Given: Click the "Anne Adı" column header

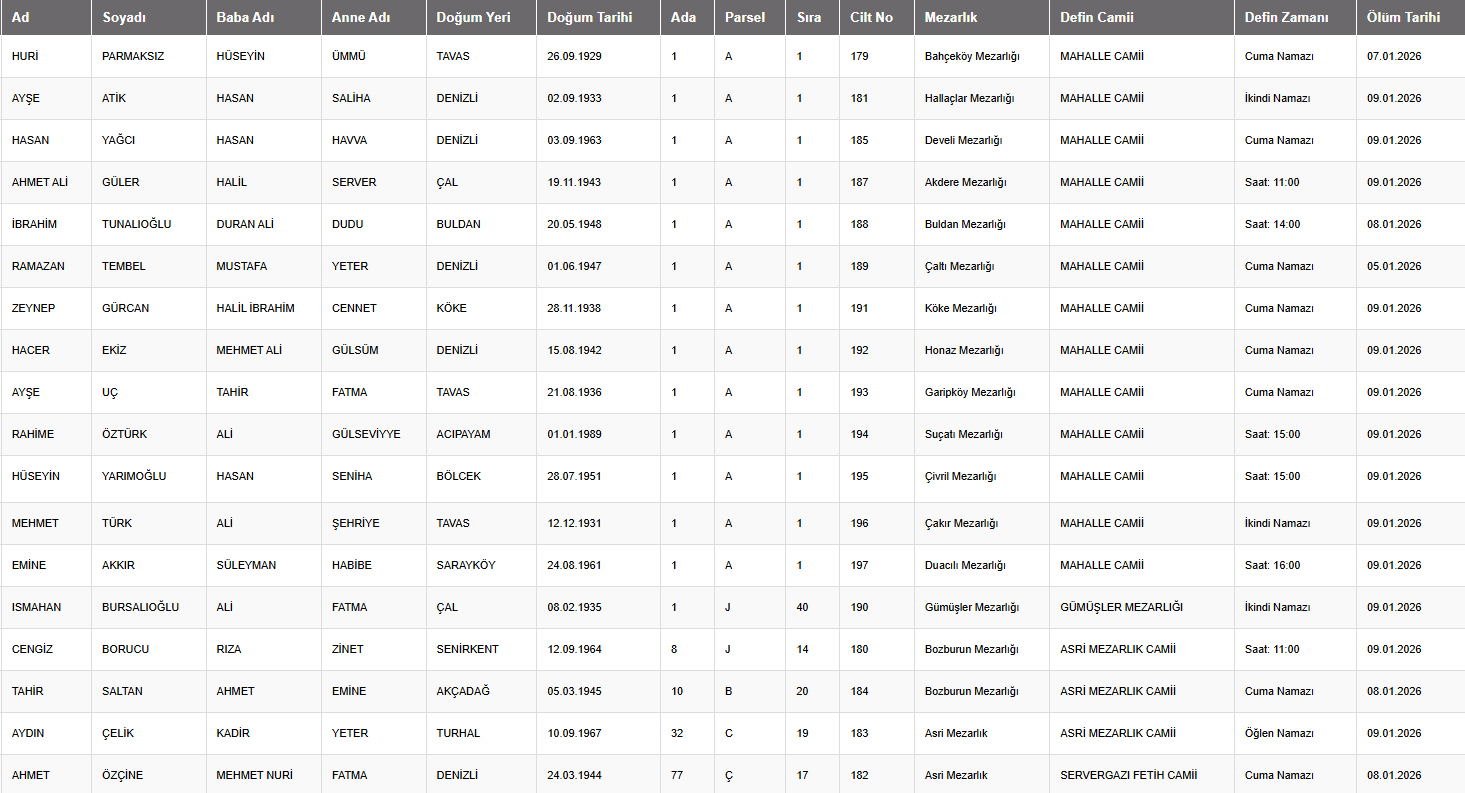Looking at the screenshot, I should click(x=361, y=17).
